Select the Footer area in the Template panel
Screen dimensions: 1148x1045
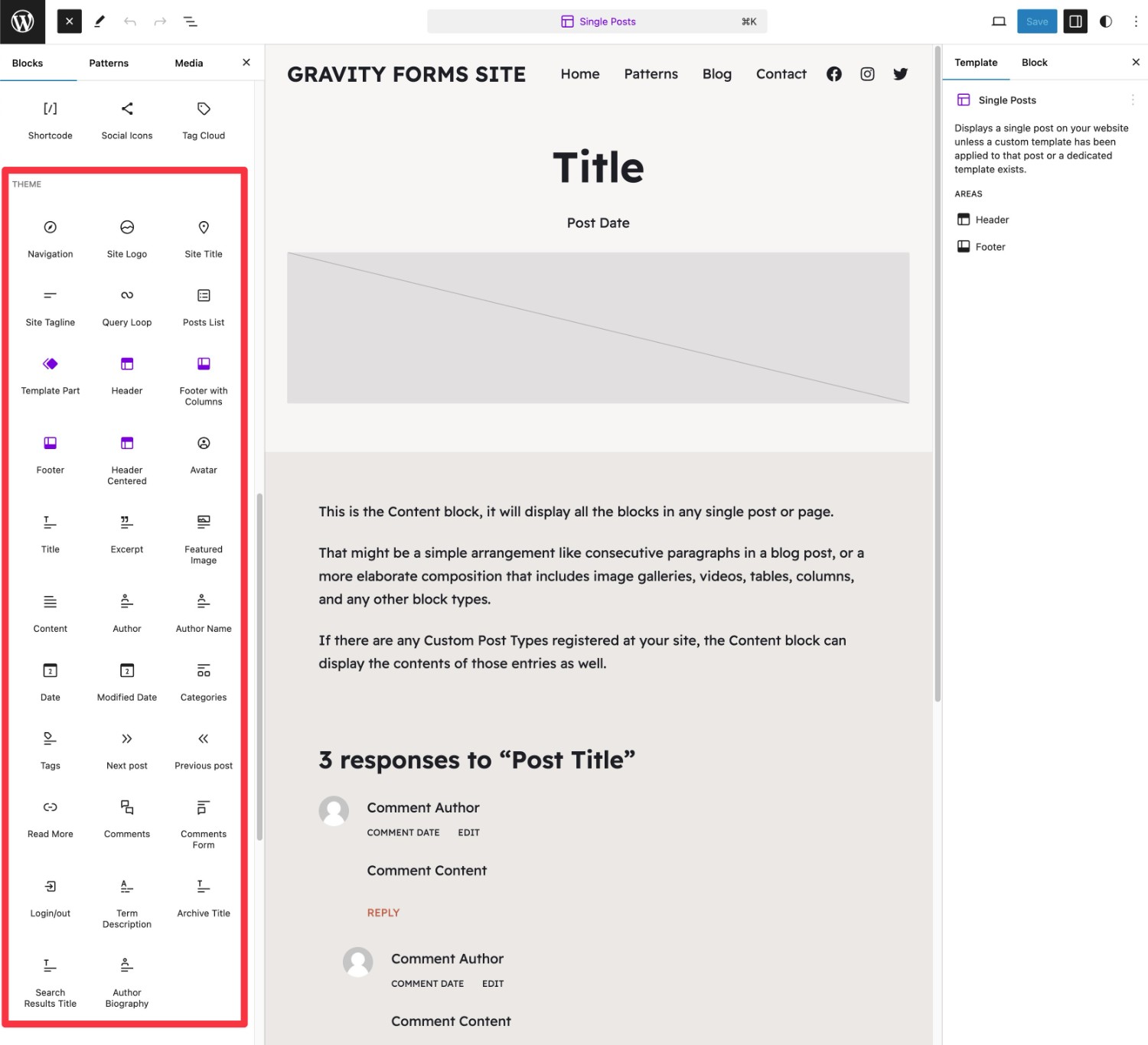click(982, 247)
